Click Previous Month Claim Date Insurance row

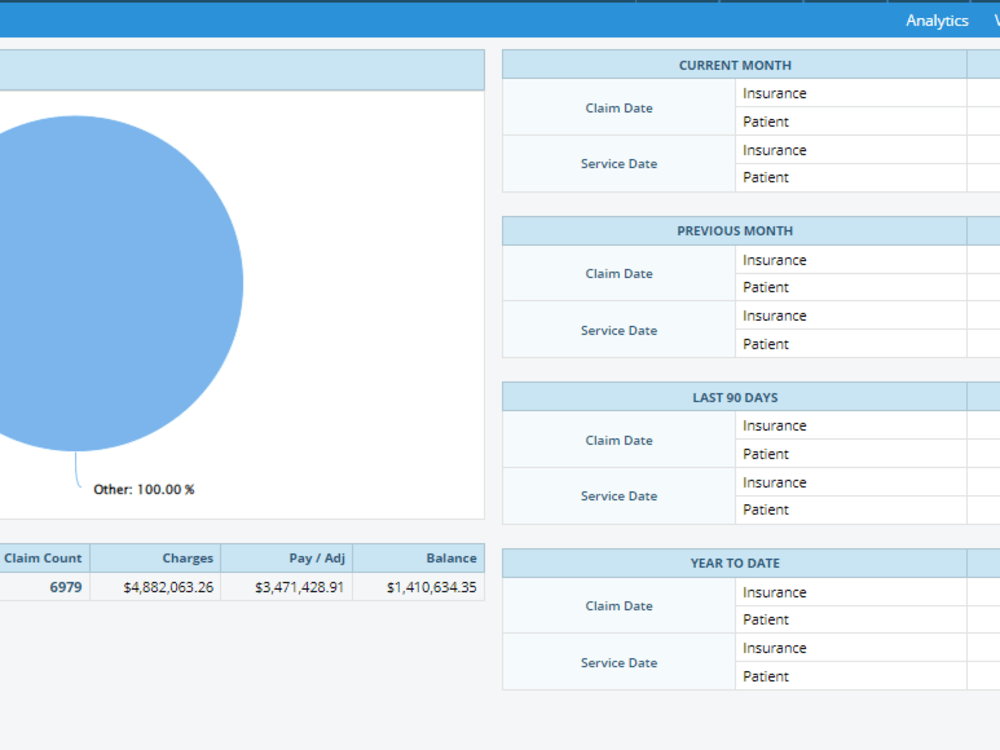click(x=851, y=260)
